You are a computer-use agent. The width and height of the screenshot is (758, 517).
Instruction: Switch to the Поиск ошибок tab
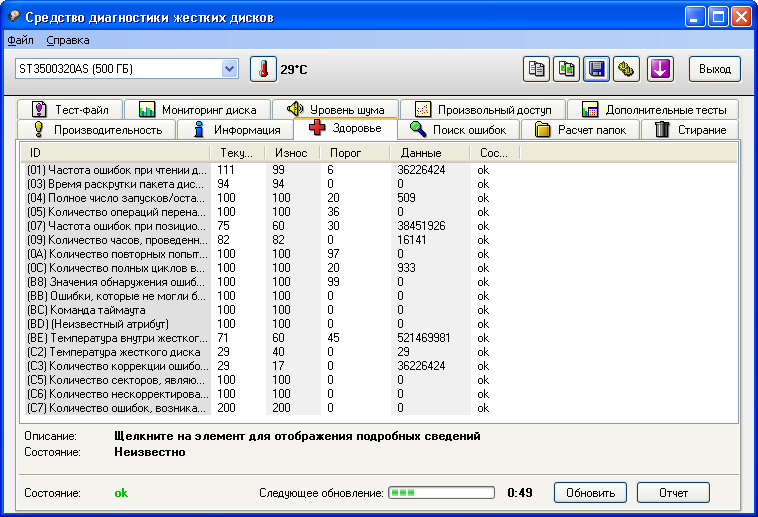point(458,130)
